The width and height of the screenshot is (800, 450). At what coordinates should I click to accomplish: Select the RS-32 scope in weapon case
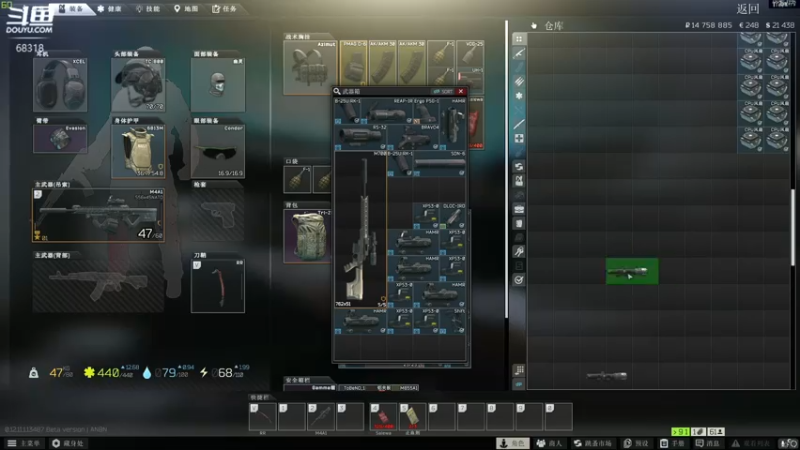pyautogui.click(x=360, y=137)
